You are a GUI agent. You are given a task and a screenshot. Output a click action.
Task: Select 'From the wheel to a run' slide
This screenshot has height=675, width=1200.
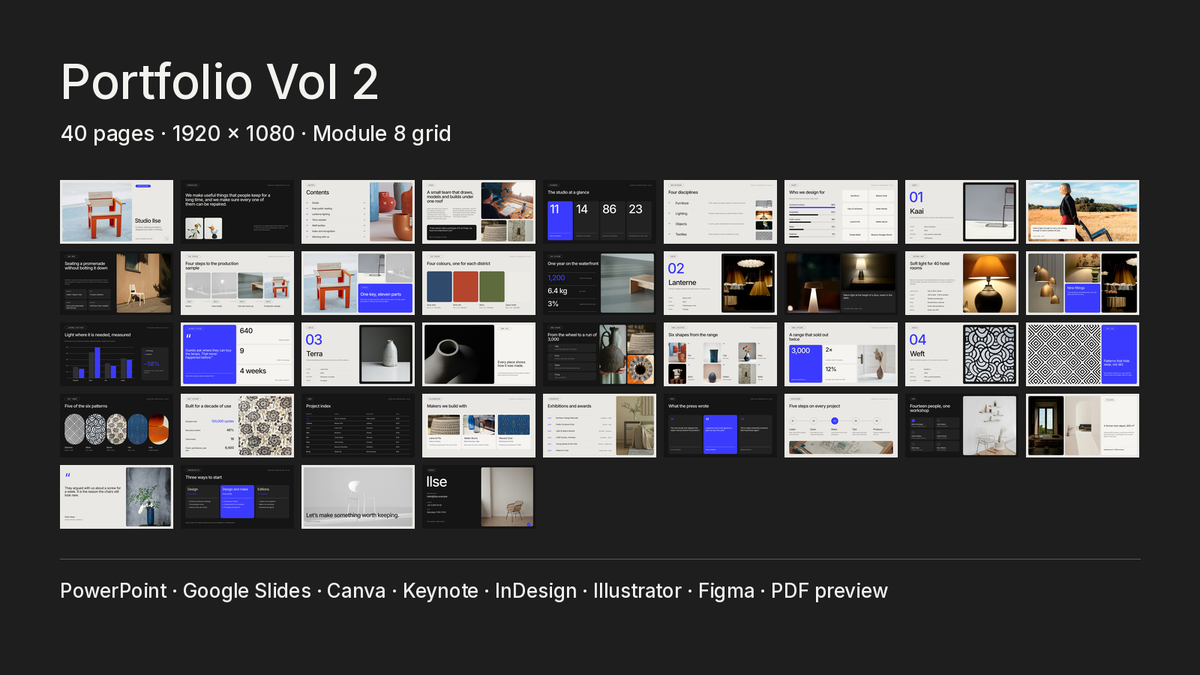(x=600, y=354)
